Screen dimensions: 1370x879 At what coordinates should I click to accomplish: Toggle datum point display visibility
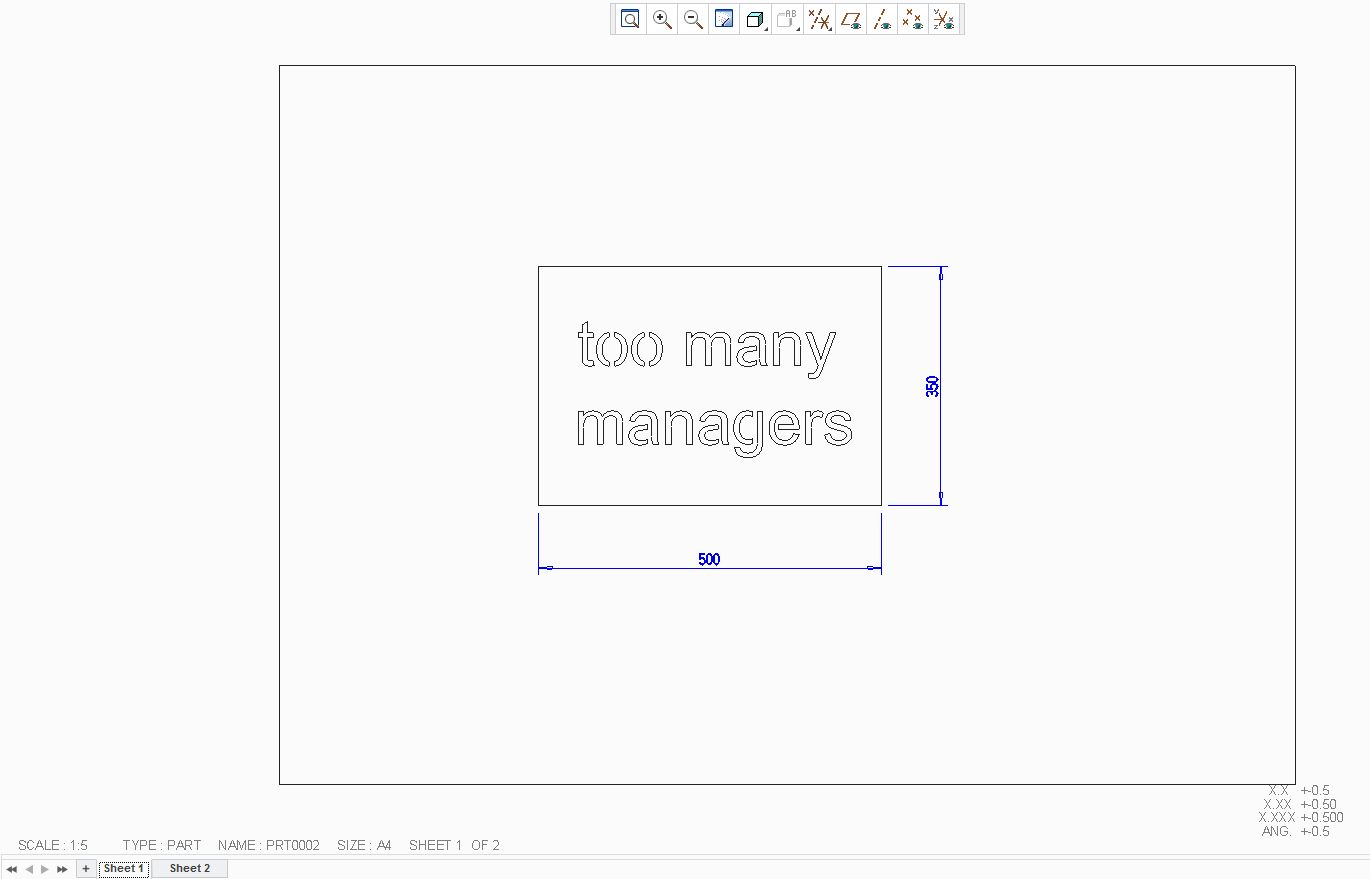(x=912, y=19)
